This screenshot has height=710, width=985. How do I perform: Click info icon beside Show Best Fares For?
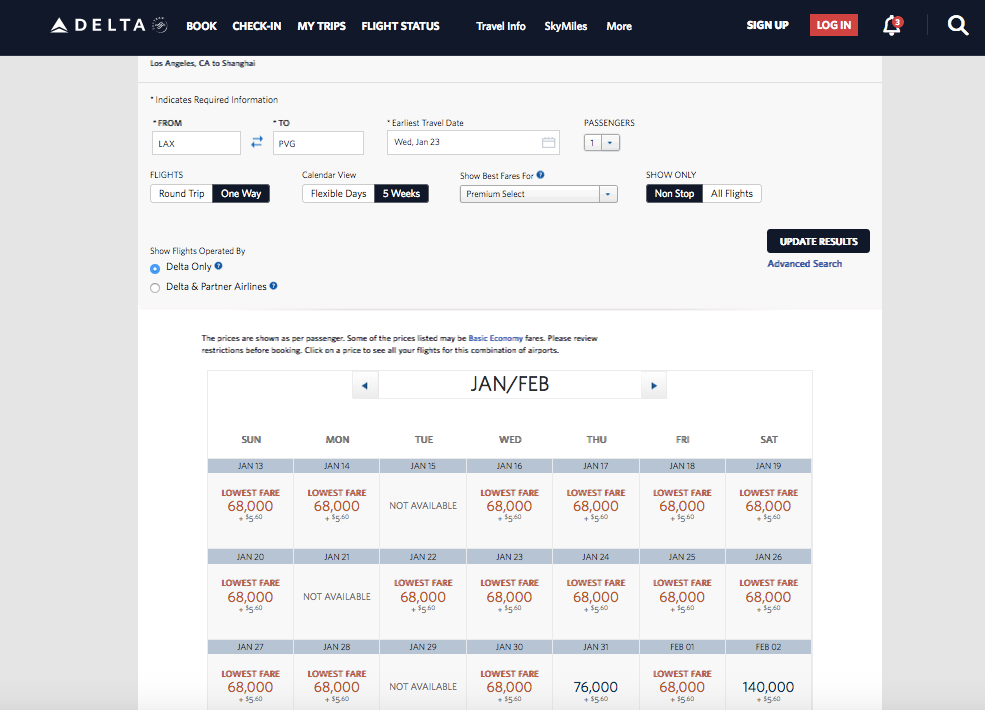(540, 175)
